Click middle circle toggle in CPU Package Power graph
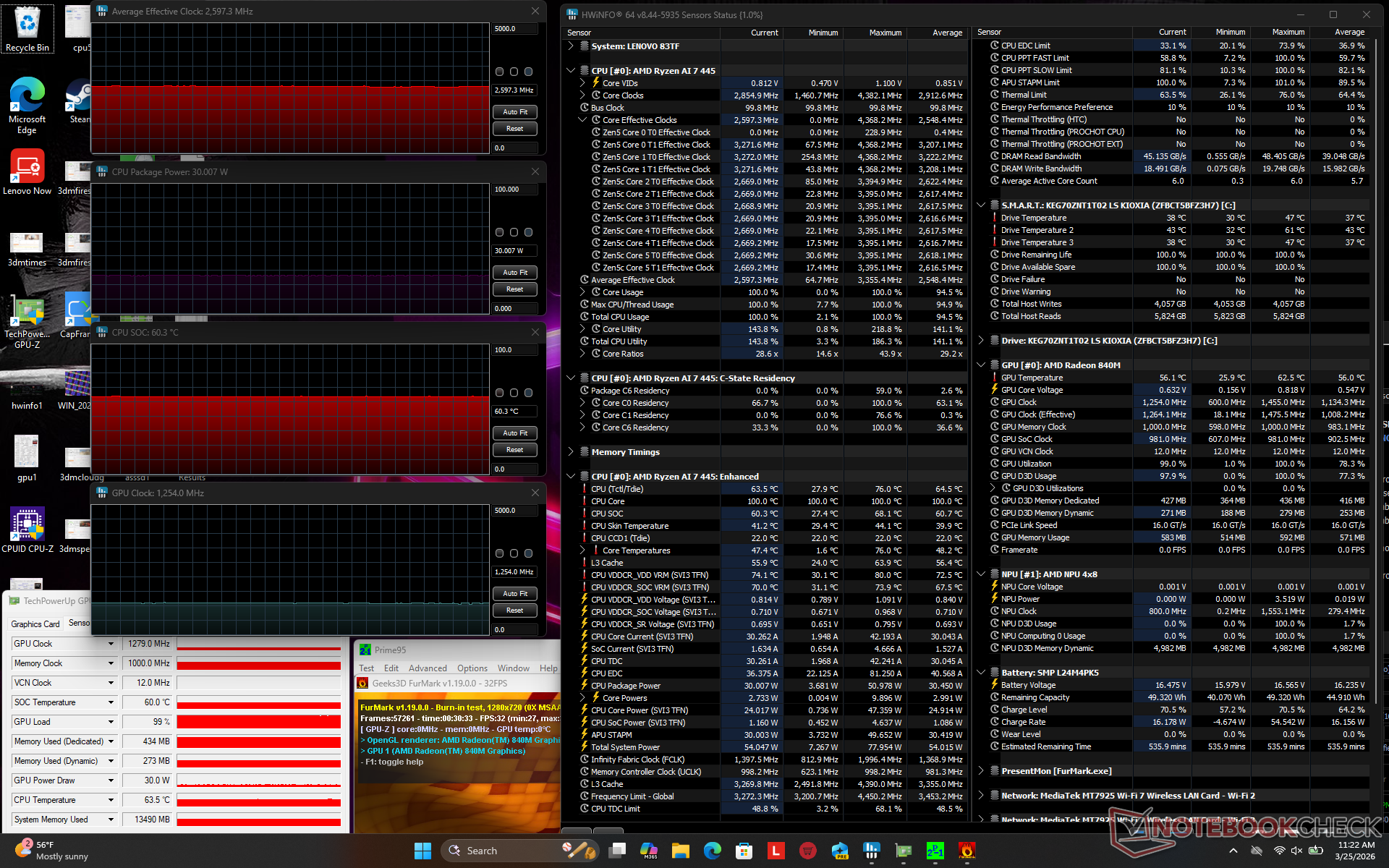1389x868 pixels. point(514,232)
